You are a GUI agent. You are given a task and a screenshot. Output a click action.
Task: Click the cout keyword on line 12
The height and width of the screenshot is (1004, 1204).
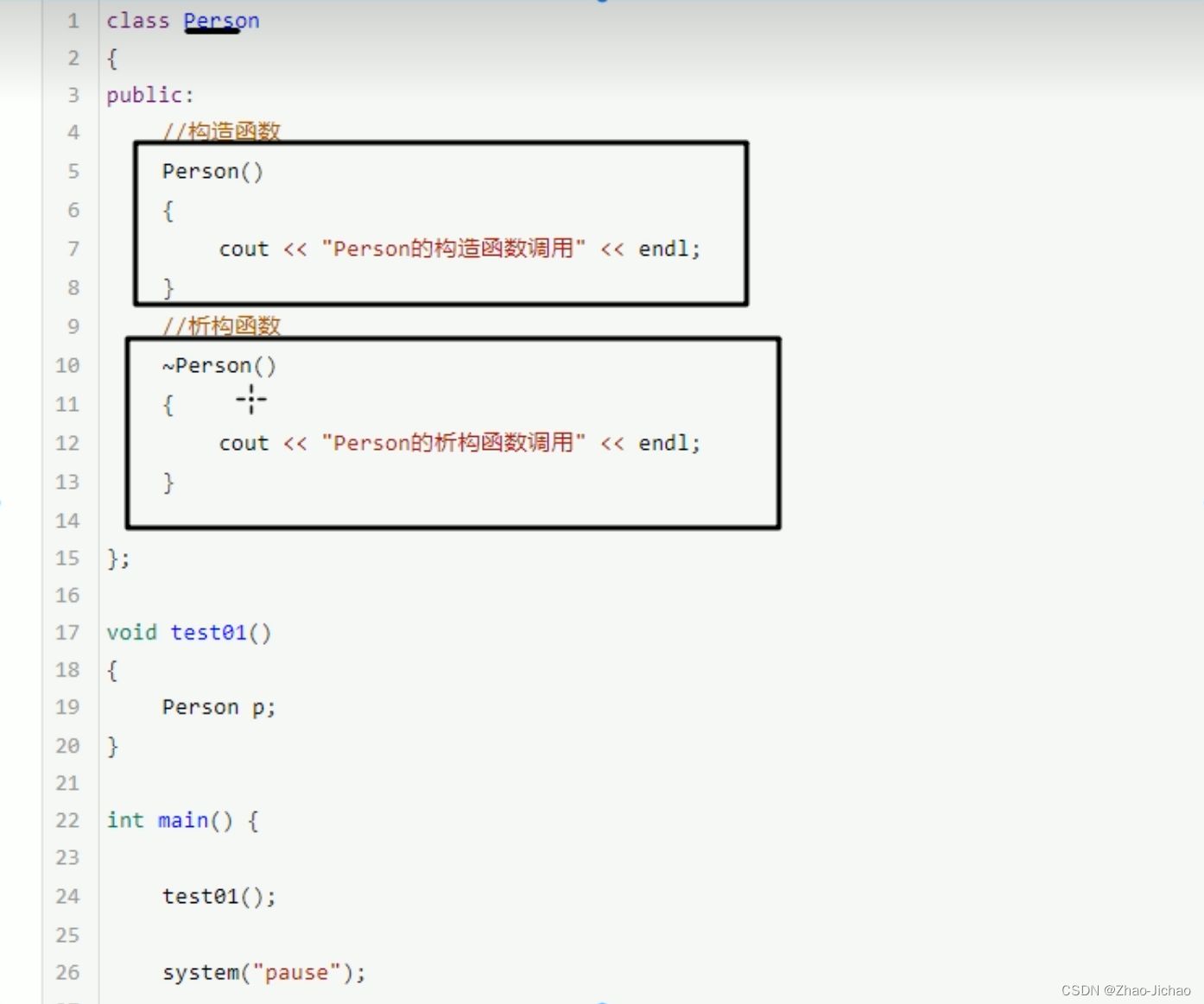[244, 443]
